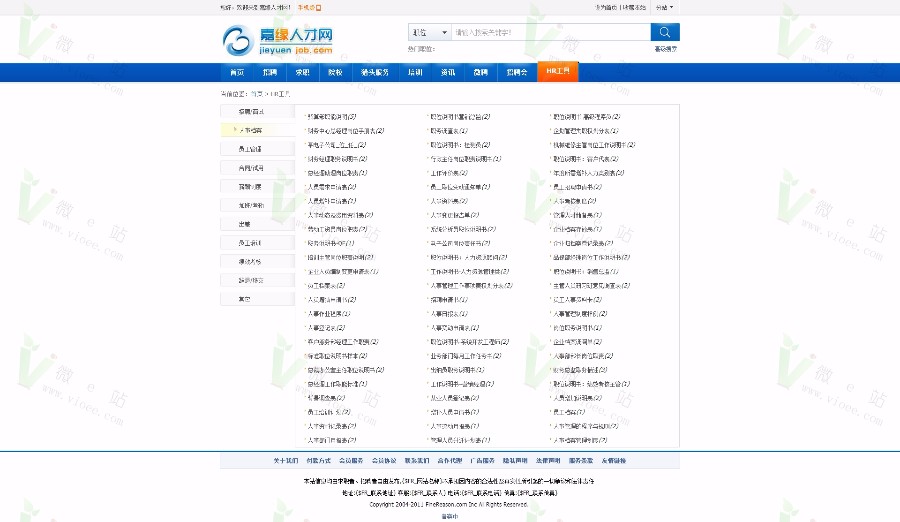Open the 招聘会 navigation tab

tap(517, 72)
